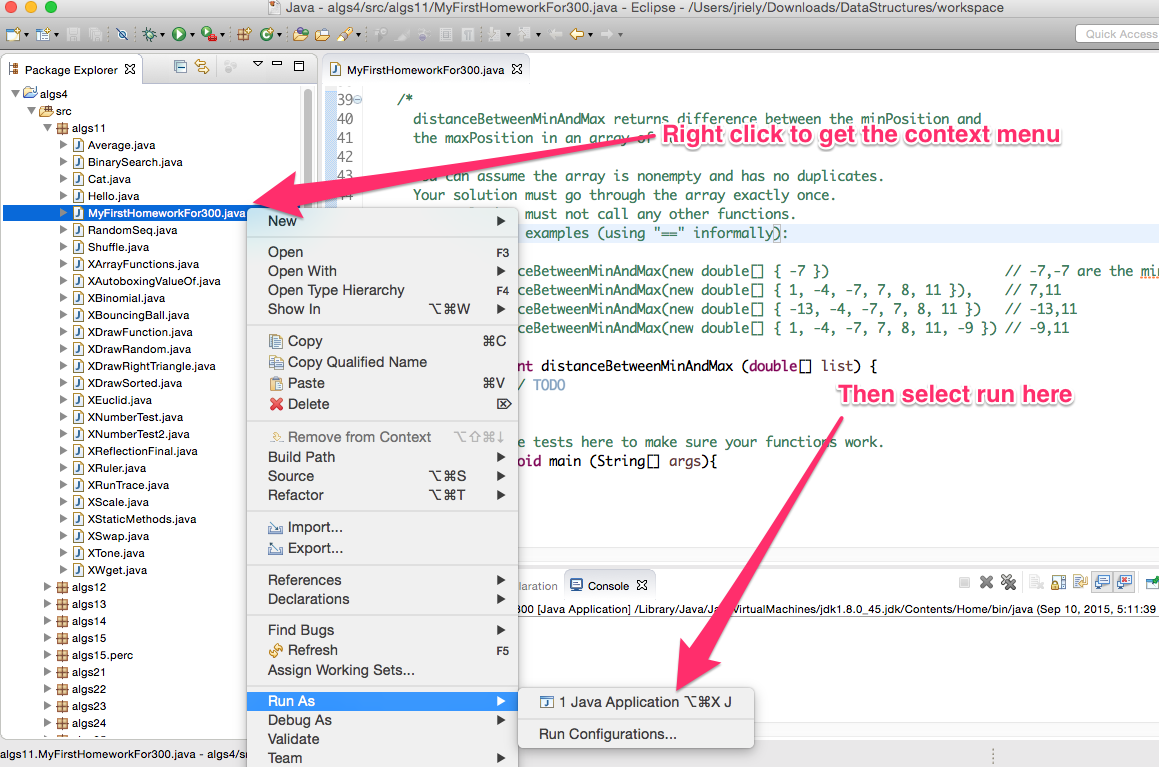Collapse the algs11 package node
This screenshot has width=1159, height=767.
[x=48, y=128]
